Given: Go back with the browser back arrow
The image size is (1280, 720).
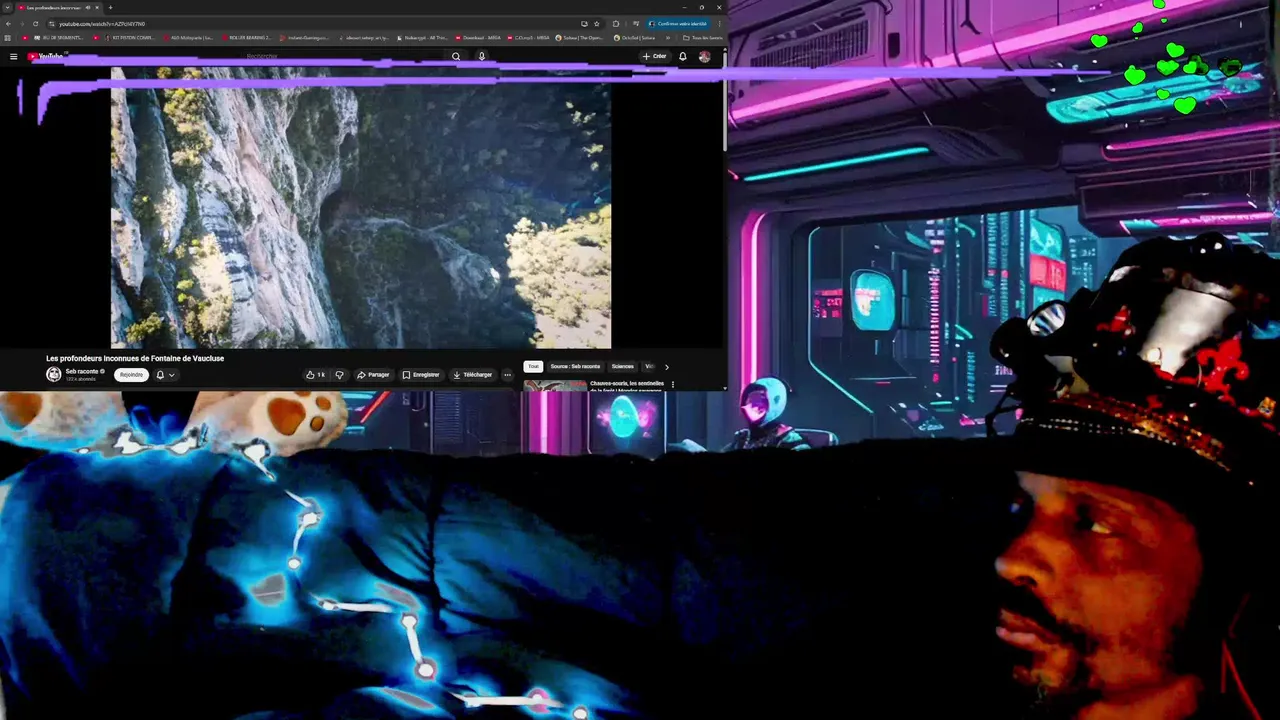Looking at the screenshot, I should [x=8, y=24].
